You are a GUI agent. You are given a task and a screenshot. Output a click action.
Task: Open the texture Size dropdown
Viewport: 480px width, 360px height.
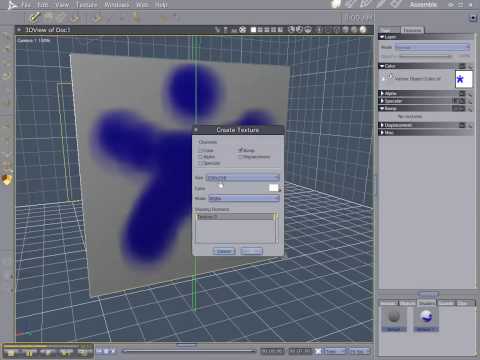pyautogui.click(x=242, y=178)
